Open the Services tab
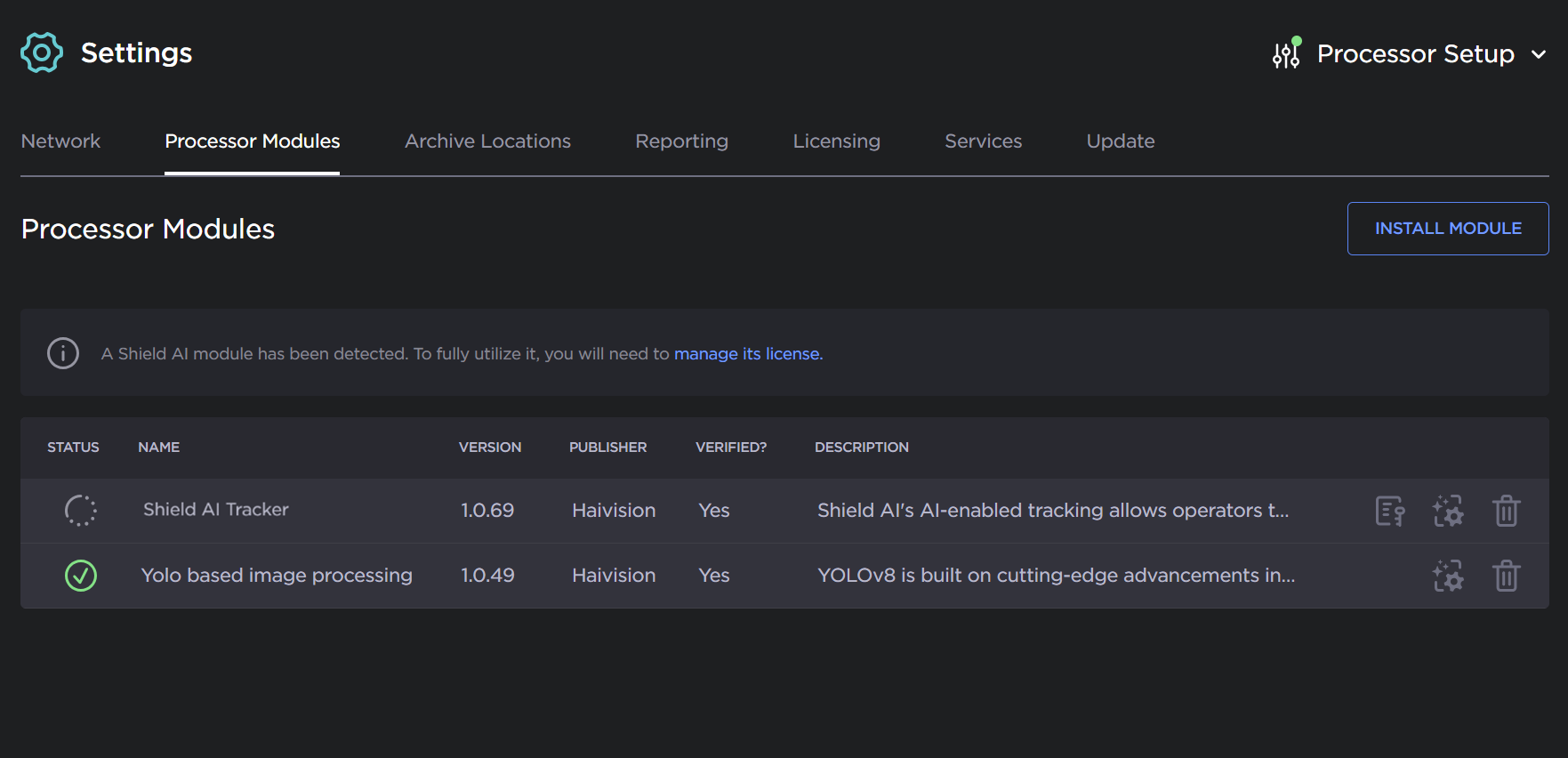The height and width of the screenshot is (758, 1568). [x=983, y=141]
